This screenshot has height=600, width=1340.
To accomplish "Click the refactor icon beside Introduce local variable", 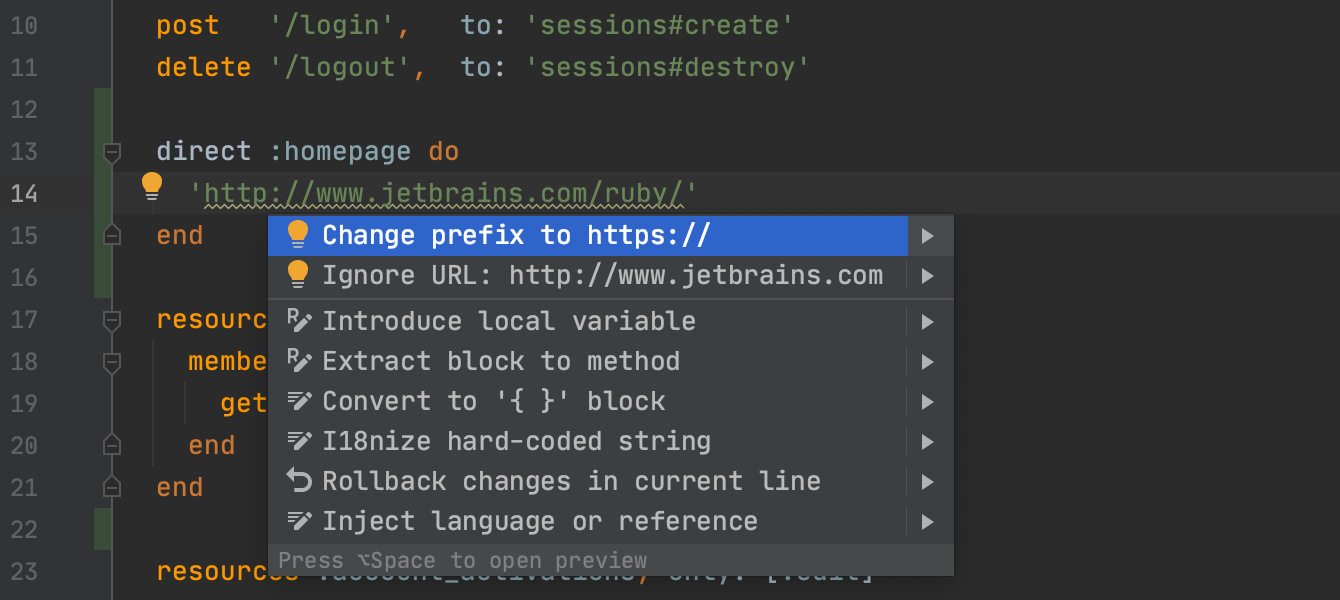I will tap(299, 321).
